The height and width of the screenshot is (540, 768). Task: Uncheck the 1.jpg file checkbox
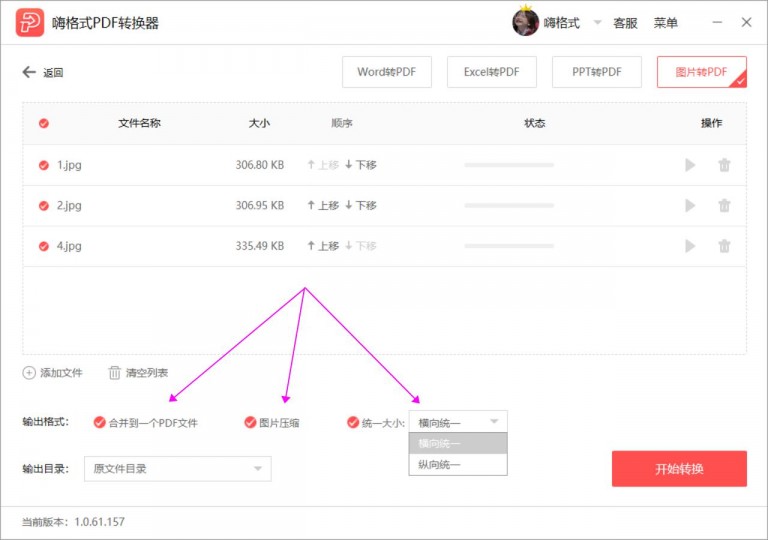click(44, 165)
